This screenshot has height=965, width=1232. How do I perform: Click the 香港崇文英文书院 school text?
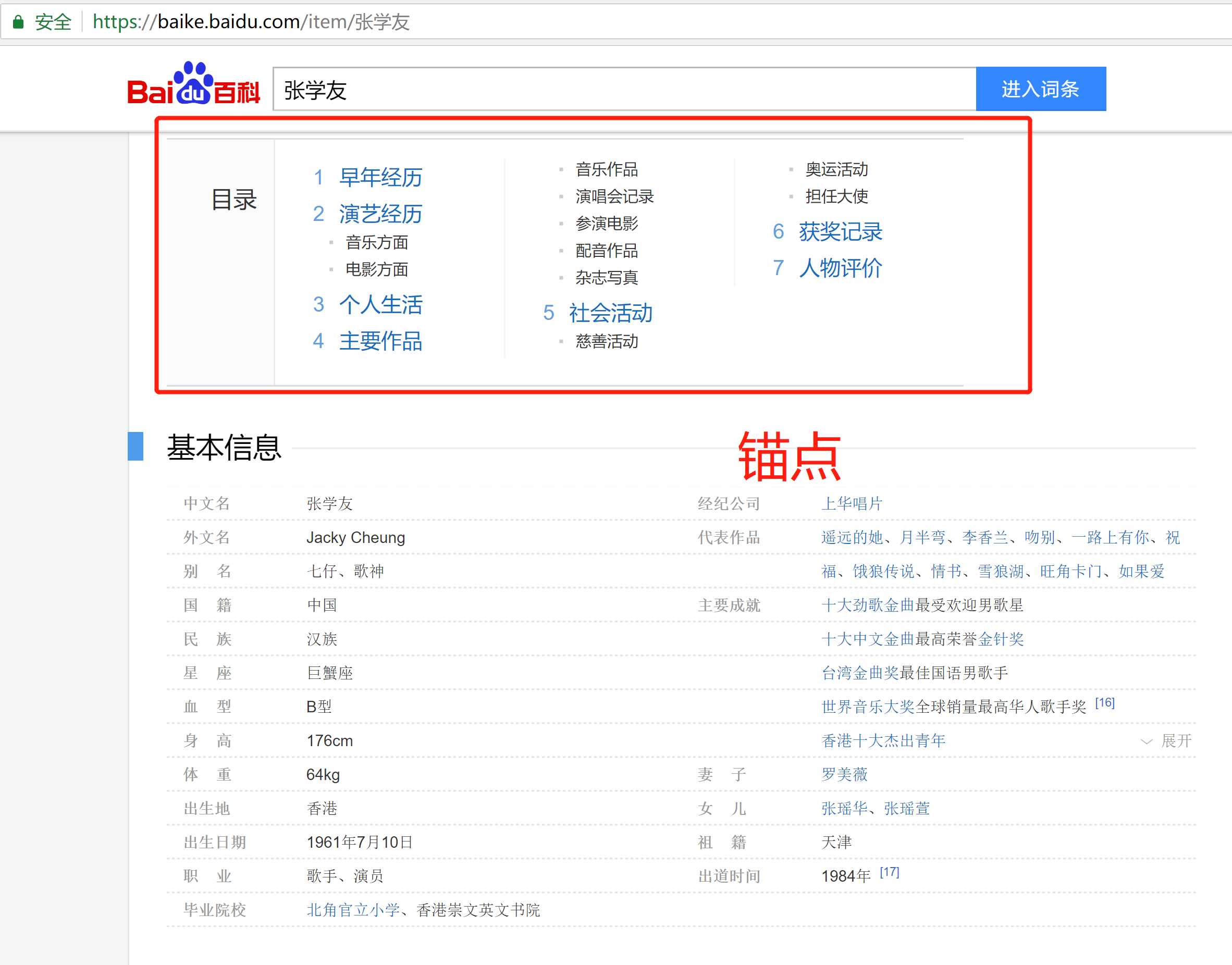[478, 910]
